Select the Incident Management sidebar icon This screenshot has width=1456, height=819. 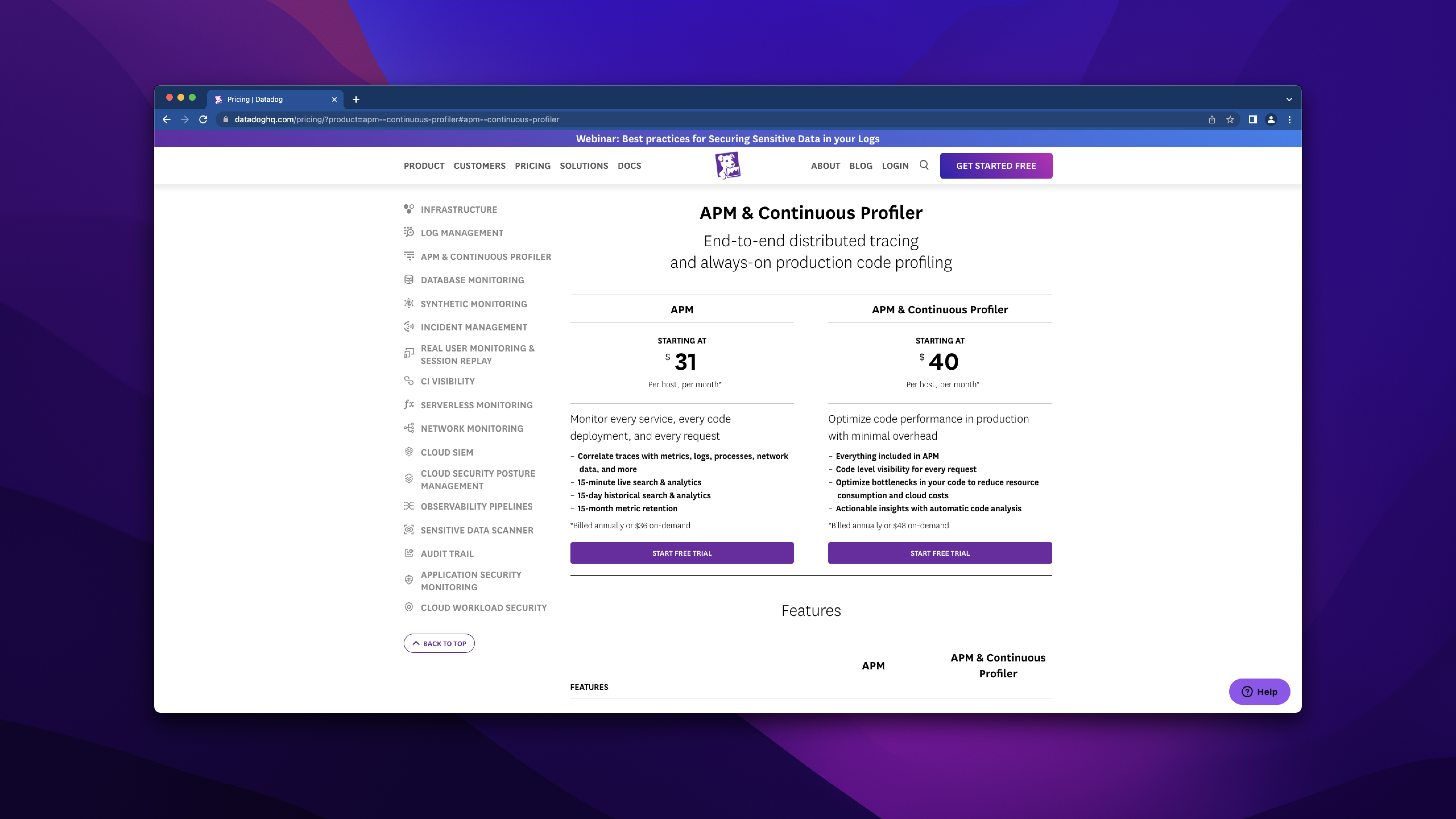pos(409,327)
